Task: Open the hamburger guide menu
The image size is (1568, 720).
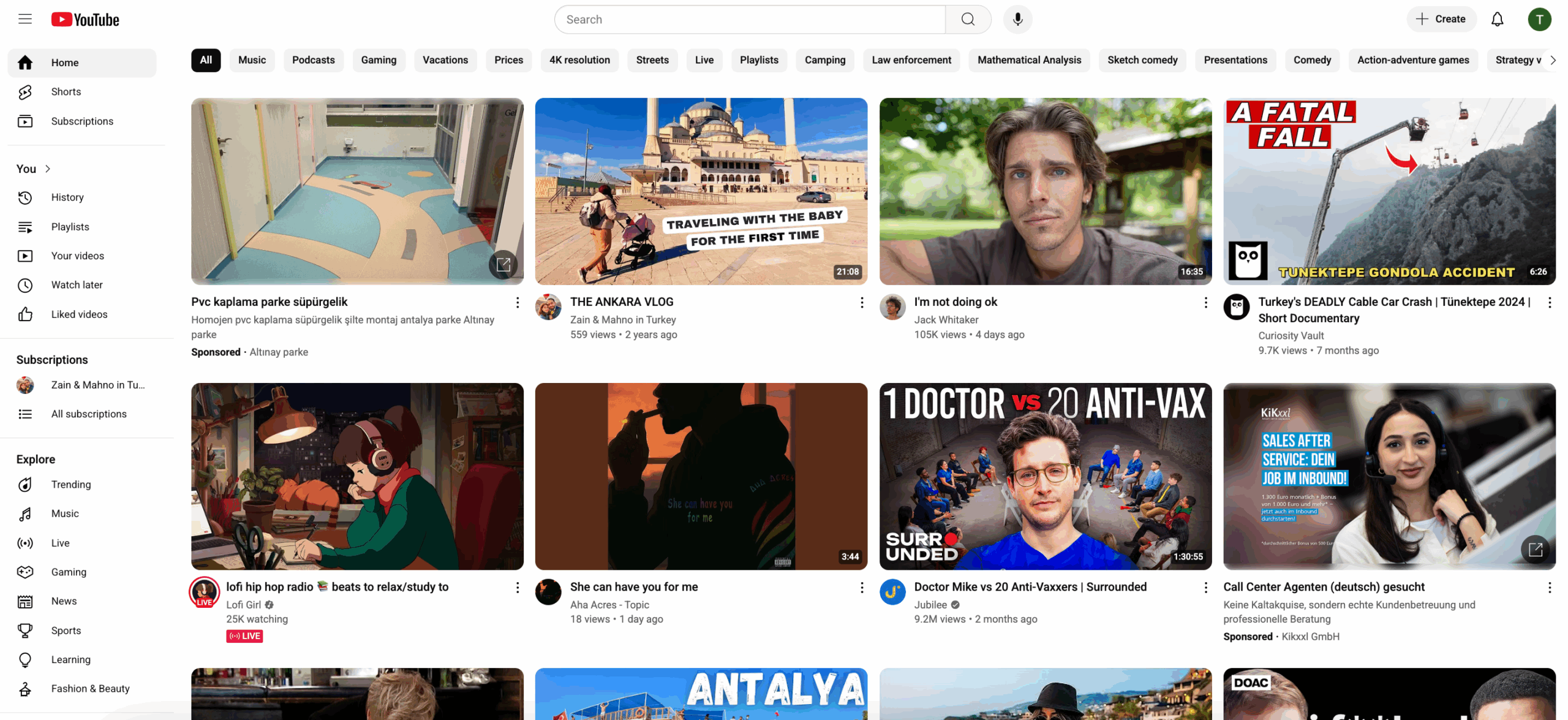Action: (25, 19)
